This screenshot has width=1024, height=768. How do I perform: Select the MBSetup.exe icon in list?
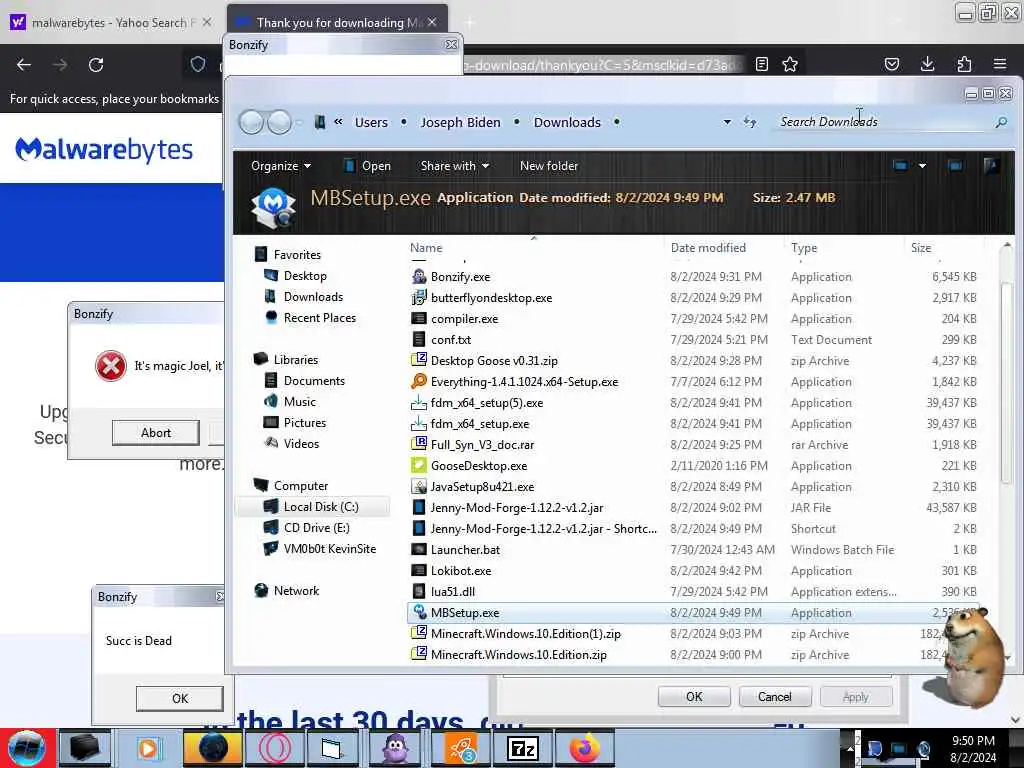point(419,613)
